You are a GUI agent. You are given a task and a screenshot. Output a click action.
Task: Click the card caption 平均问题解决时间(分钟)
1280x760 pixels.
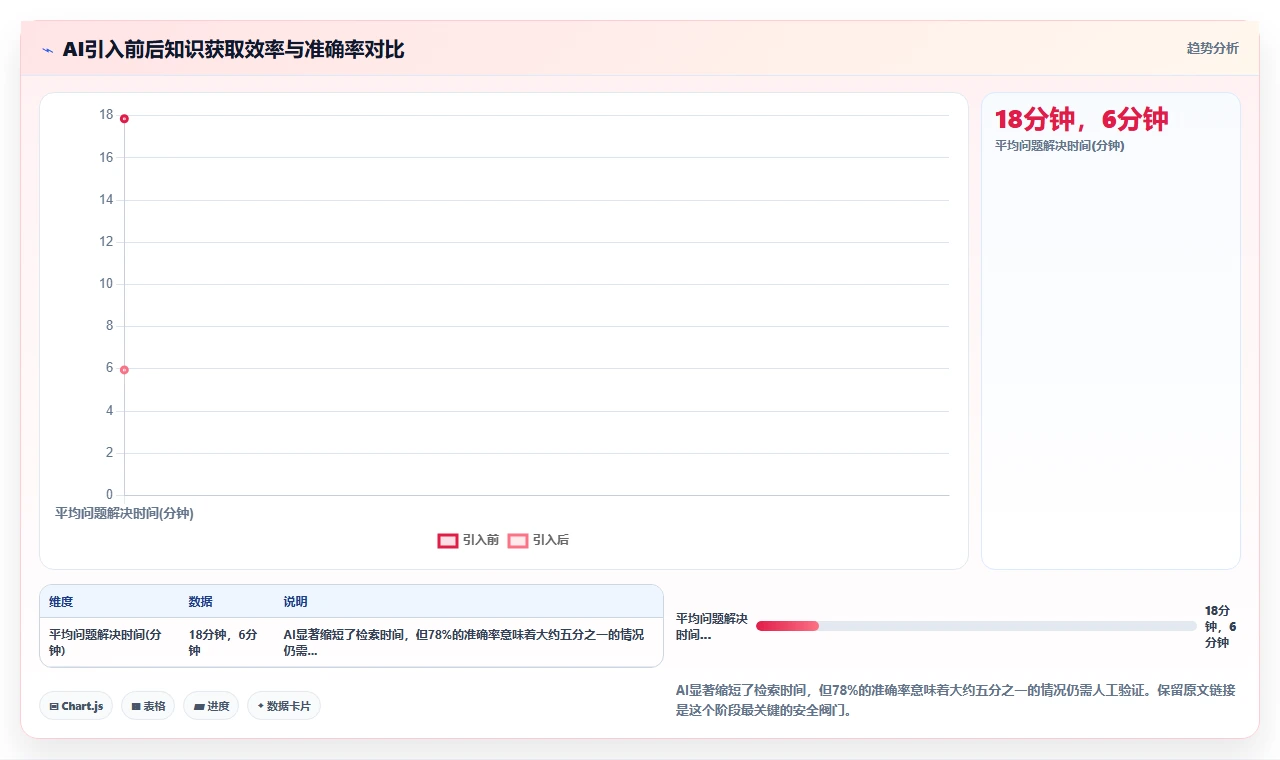click(1059, 146)
